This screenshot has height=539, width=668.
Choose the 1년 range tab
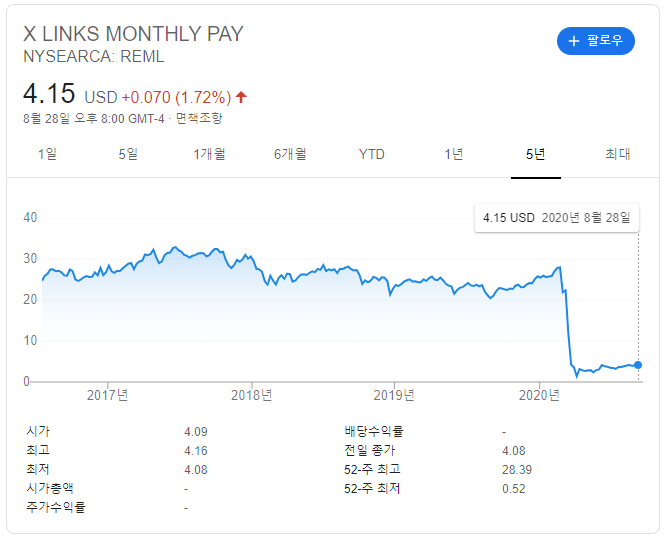[x=454, y=154]
